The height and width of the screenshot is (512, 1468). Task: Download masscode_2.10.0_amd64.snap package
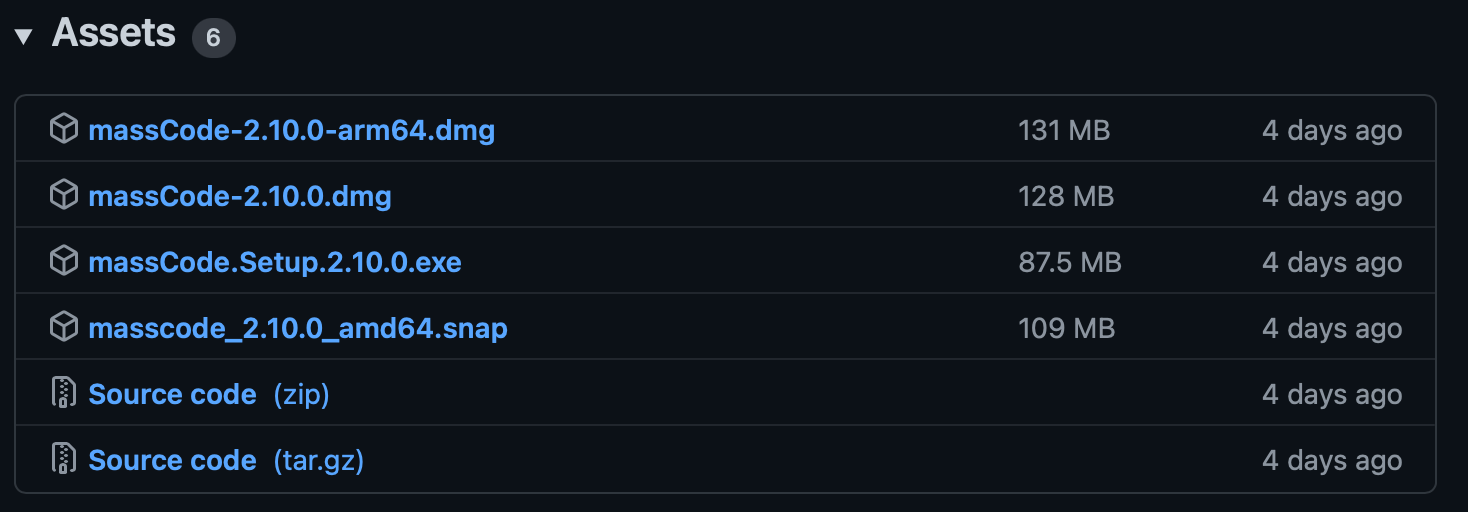(x=298, y=328)
